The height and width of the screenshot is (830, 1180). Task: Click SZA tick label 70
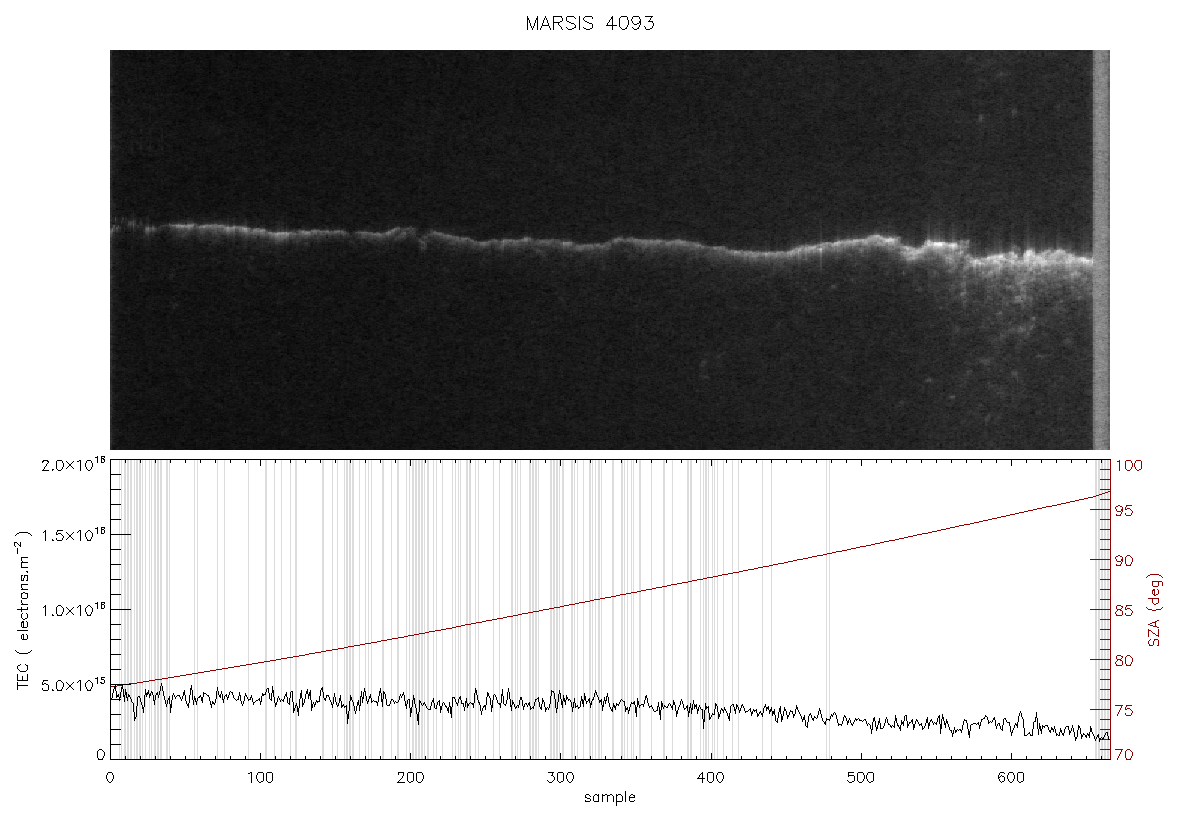pos(1124,755)
